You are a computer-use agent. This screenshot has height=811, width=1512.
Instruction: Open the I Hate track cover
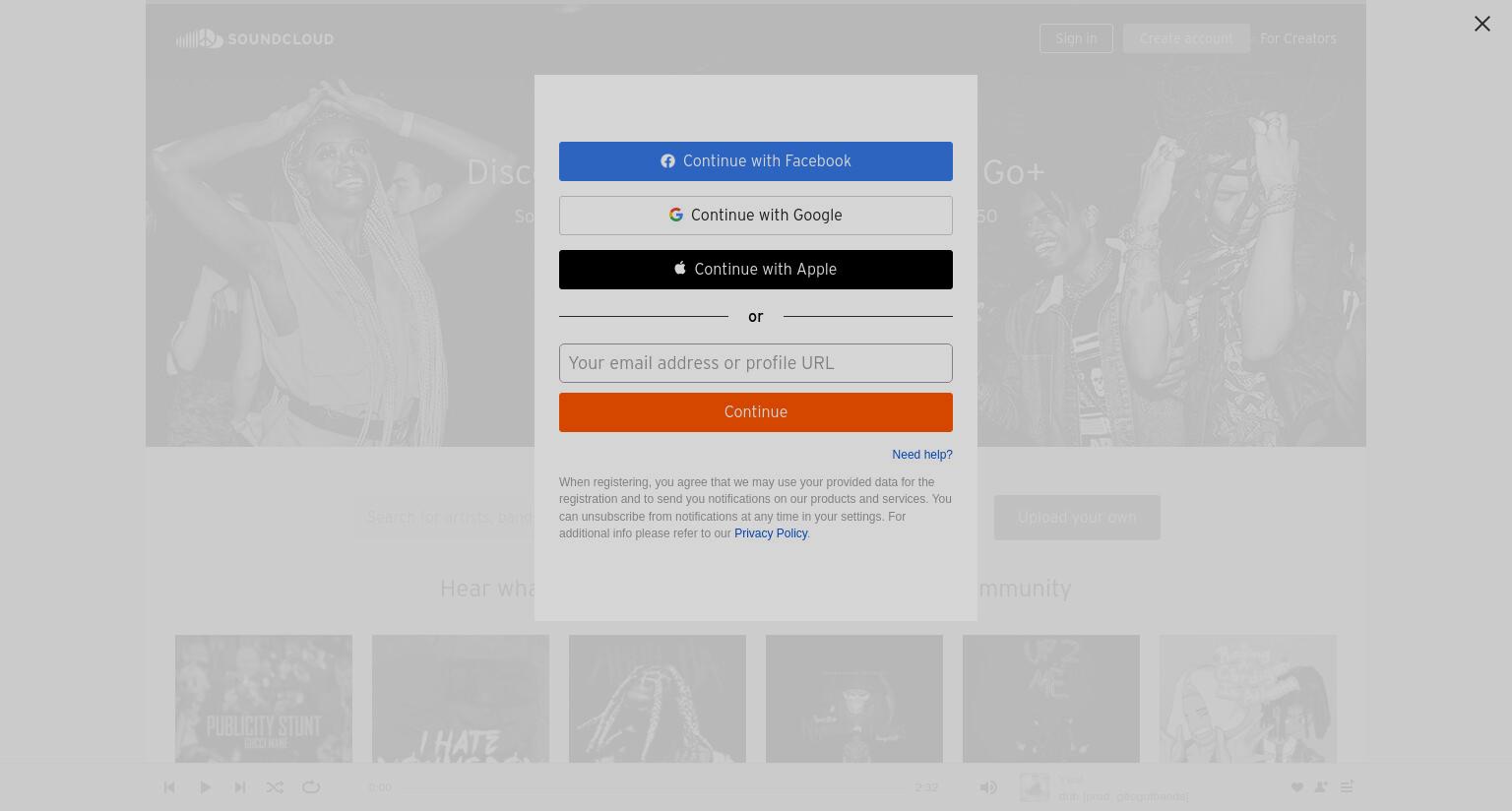(461, 699)
